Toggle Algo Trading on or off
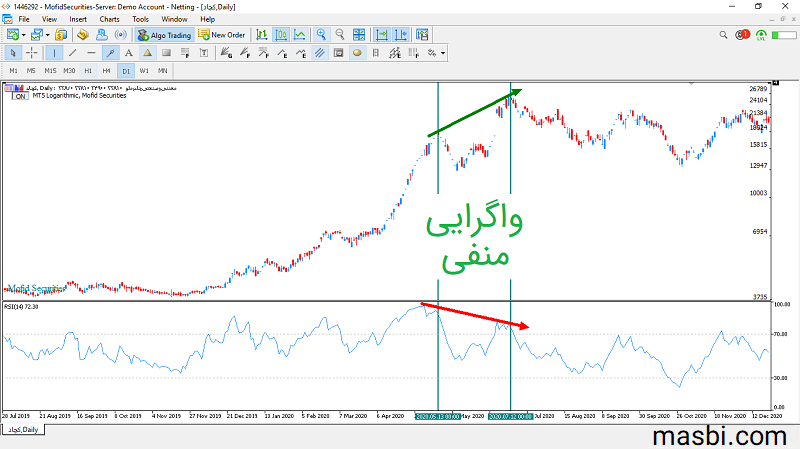The image size is (800, 449). 165,35
